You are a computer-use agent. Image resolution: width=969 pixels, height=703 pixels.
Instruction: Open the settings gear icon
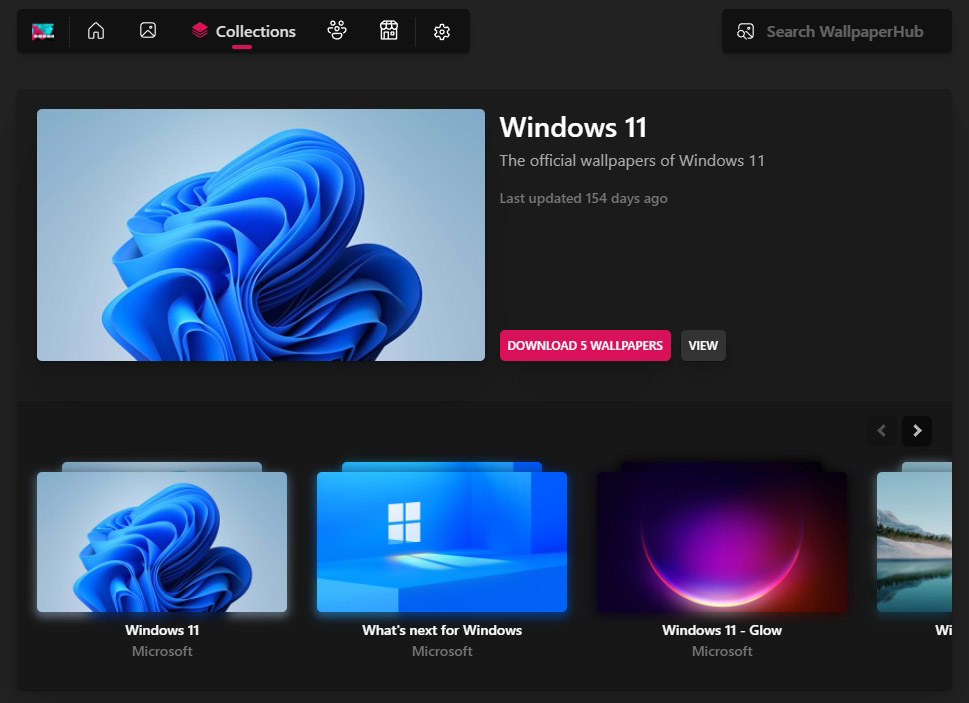pos(442,32)
